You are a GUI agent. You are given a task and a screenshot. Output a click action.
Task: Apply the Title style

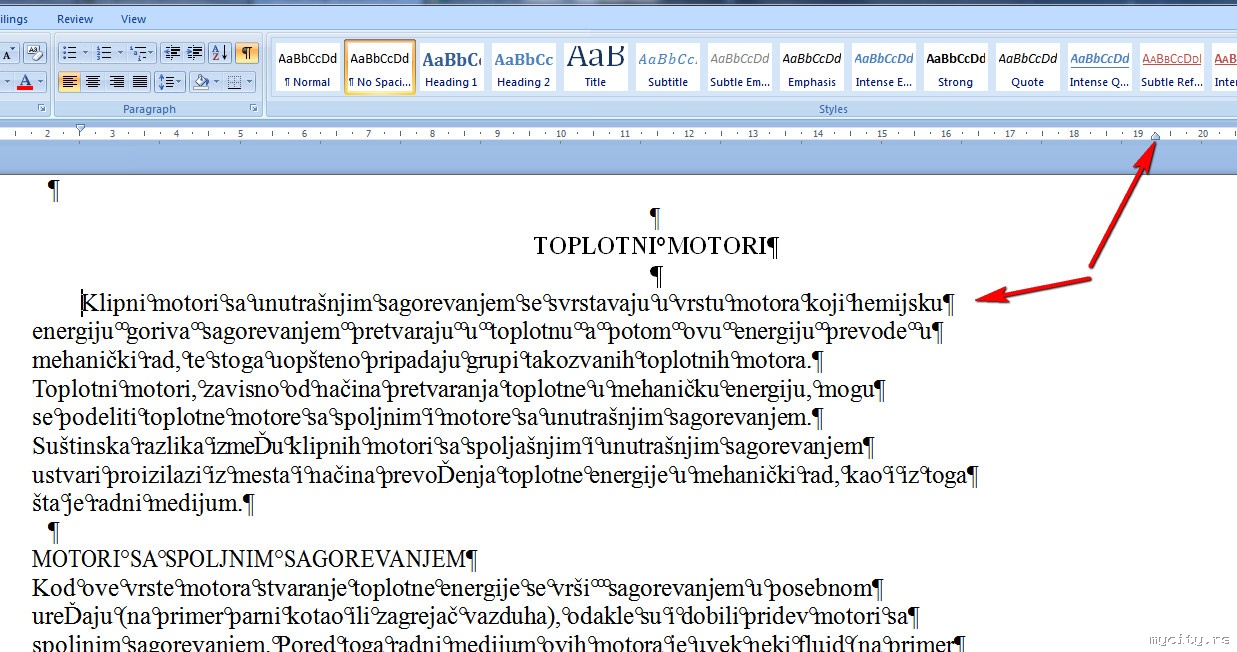click(x=596, y=68)
